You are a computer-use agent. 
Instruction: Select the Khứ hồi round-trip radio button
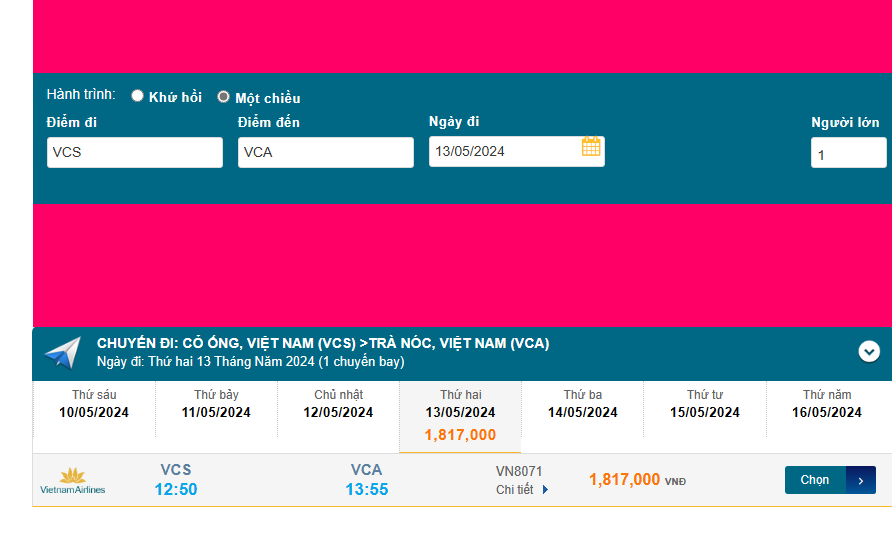point(137,96)
